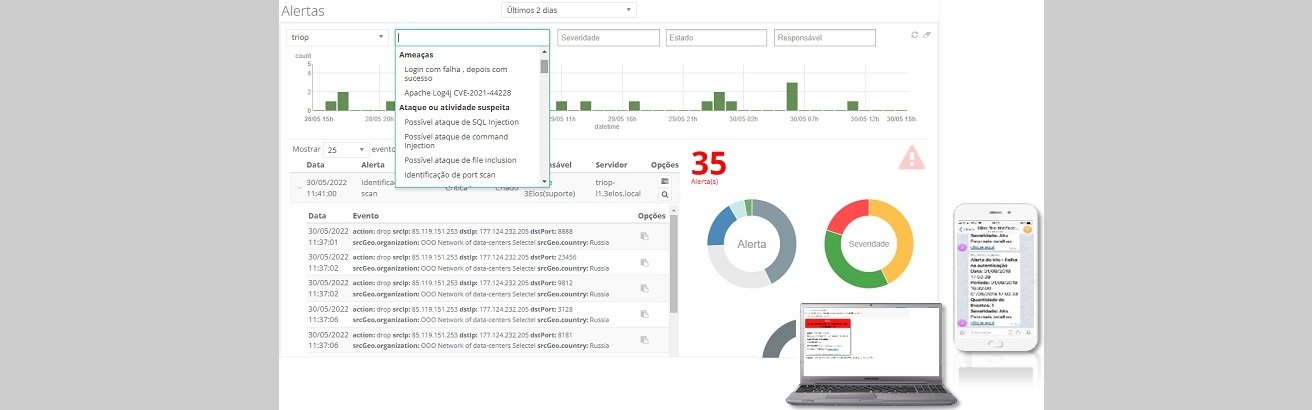
Task: Collapse the 30/05/2022 11:41:00 alert row
Action: click(298, 187)
